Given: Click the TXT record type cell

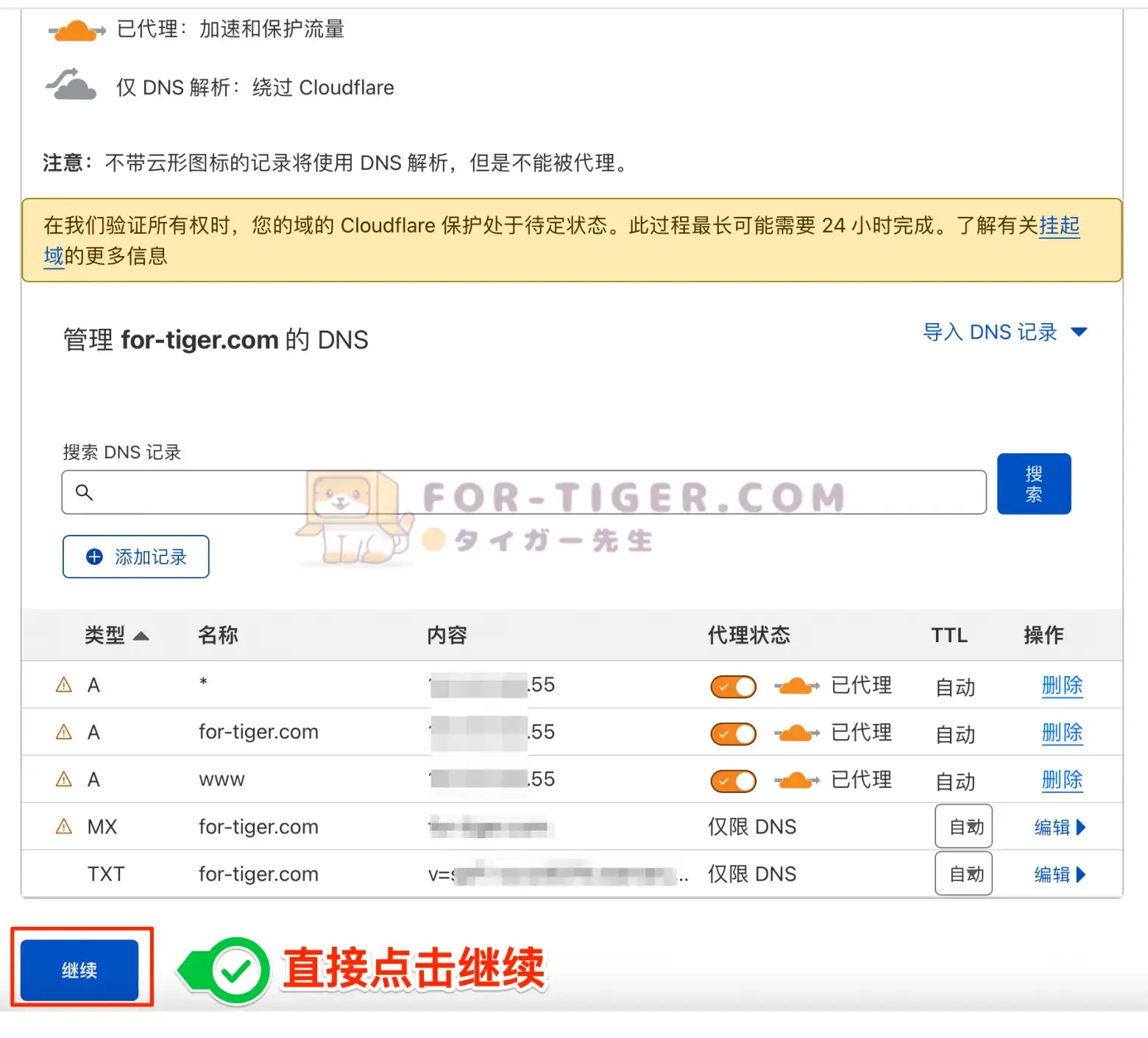Looking at the screenshot, I should [x=106, y=874].
